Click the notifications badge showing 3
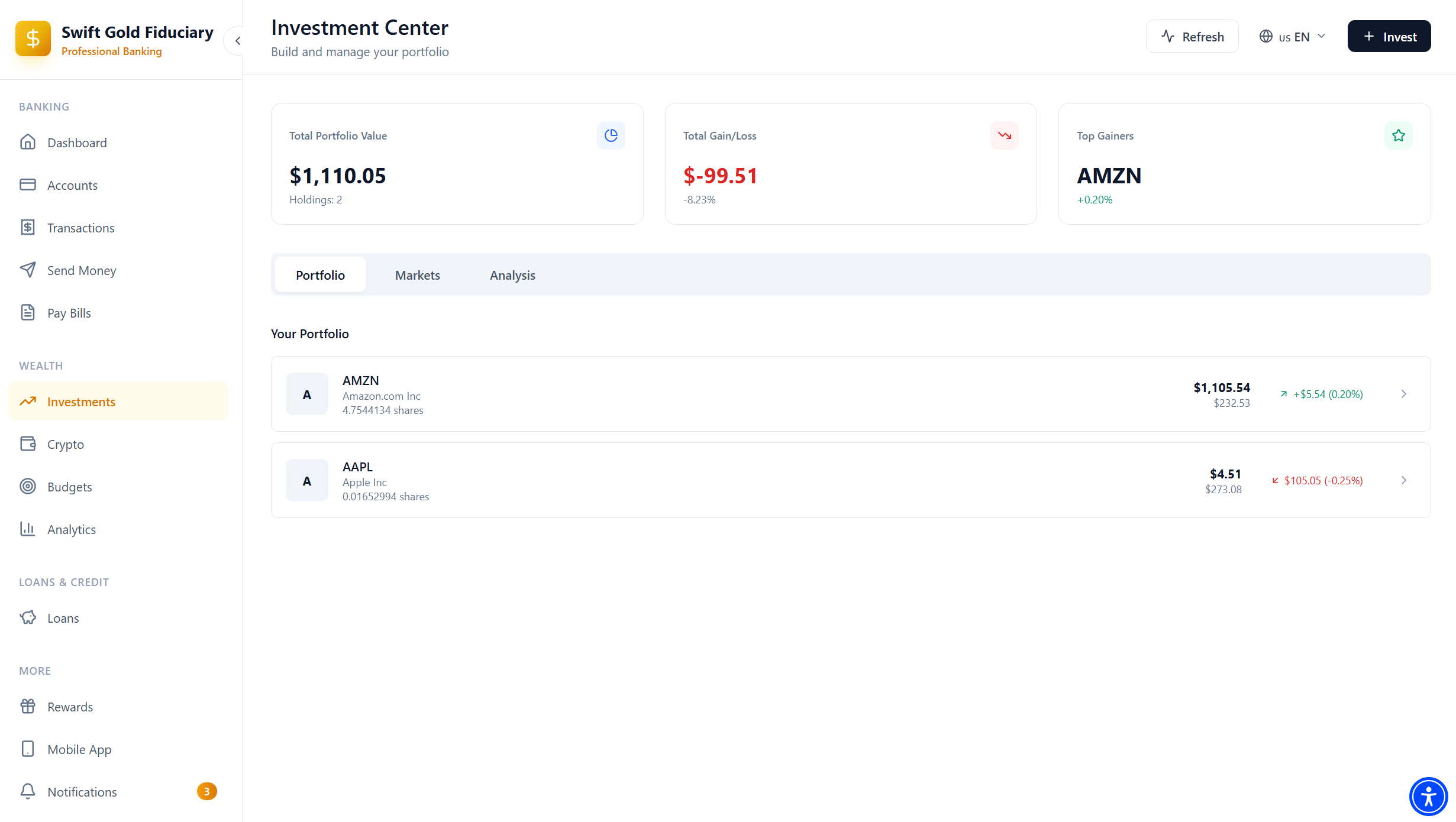 click(206, 791)
